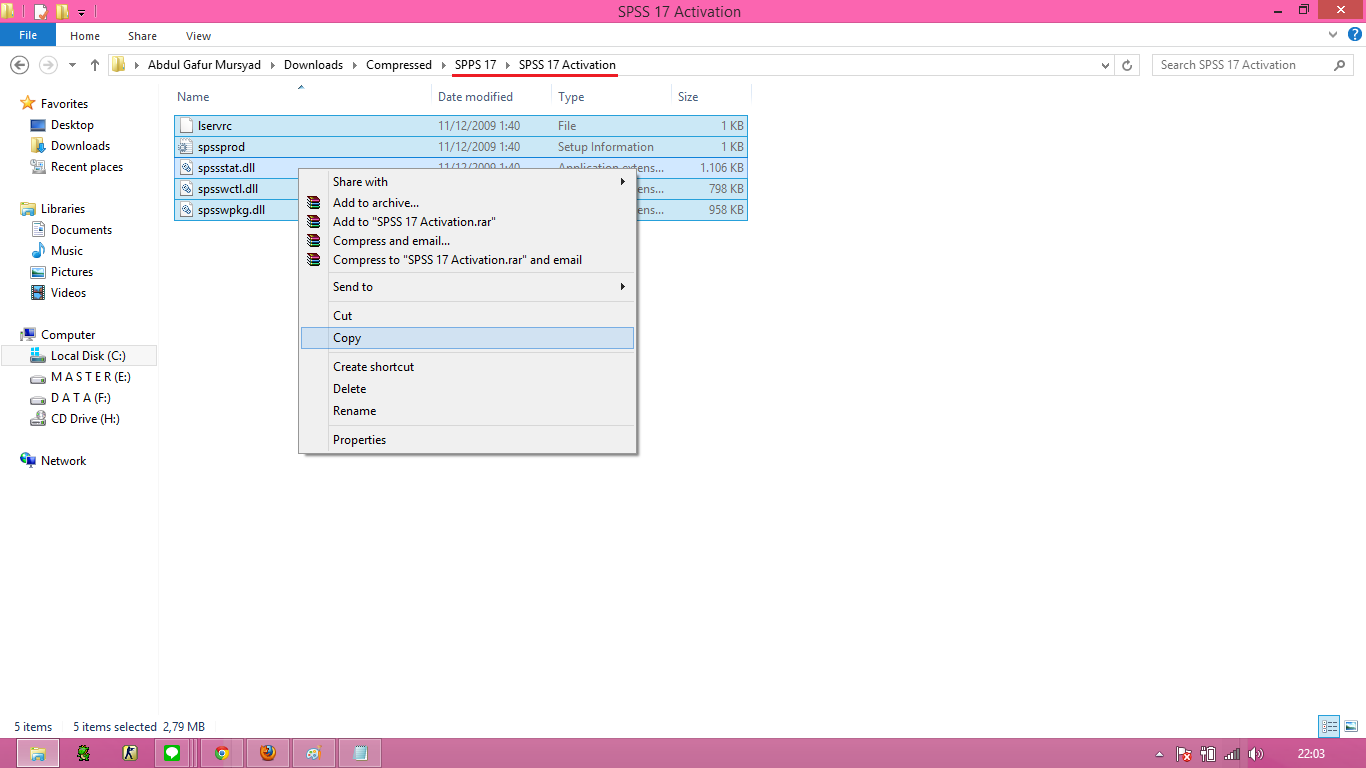This screenshot has height=768, width=1366.
Task: Refresh the folder view
Action: point(1128,65)
